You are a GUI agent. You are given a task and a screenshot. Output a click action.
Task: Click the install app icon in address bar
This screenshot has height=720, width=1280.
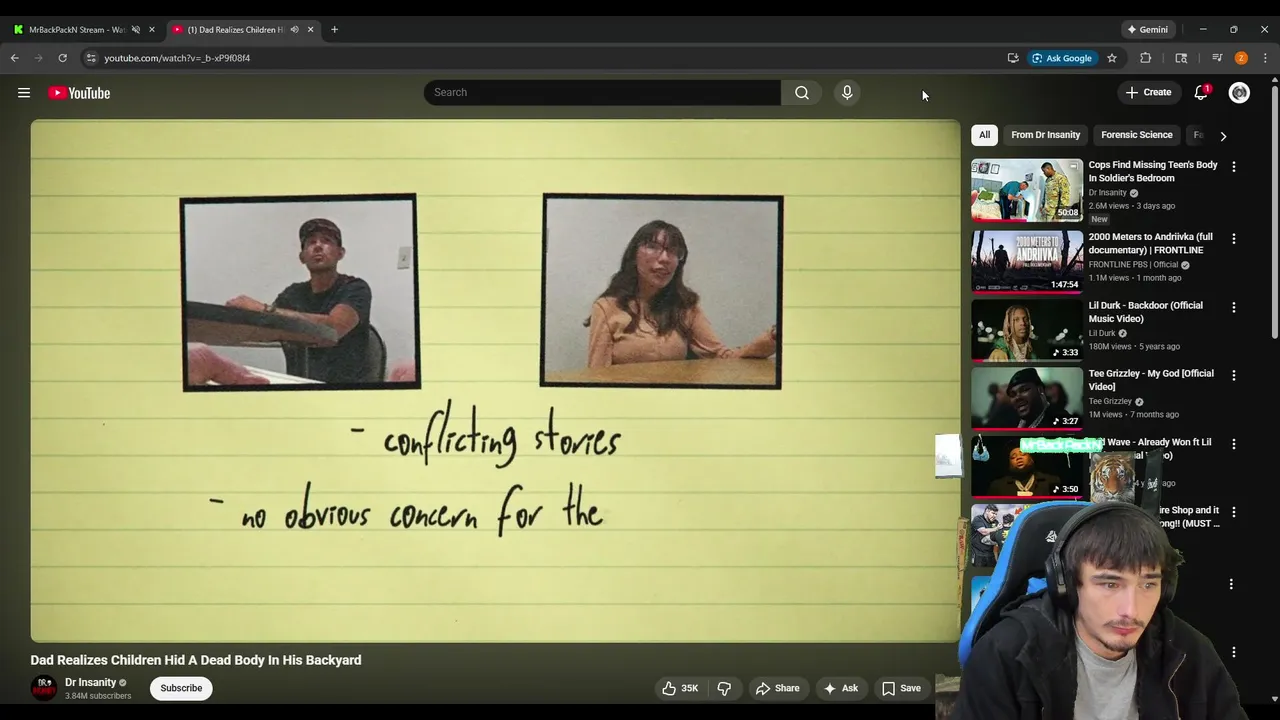click(1013, 58)
